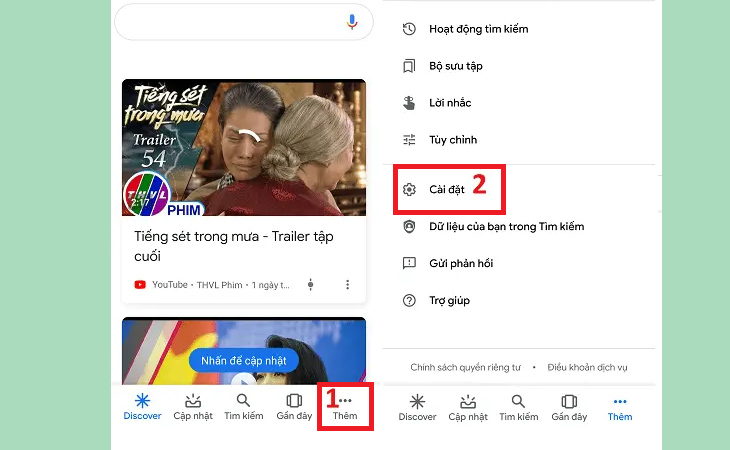Click the second news card thumbnail
Screen dimensions: 730x450
coord(244,351)
